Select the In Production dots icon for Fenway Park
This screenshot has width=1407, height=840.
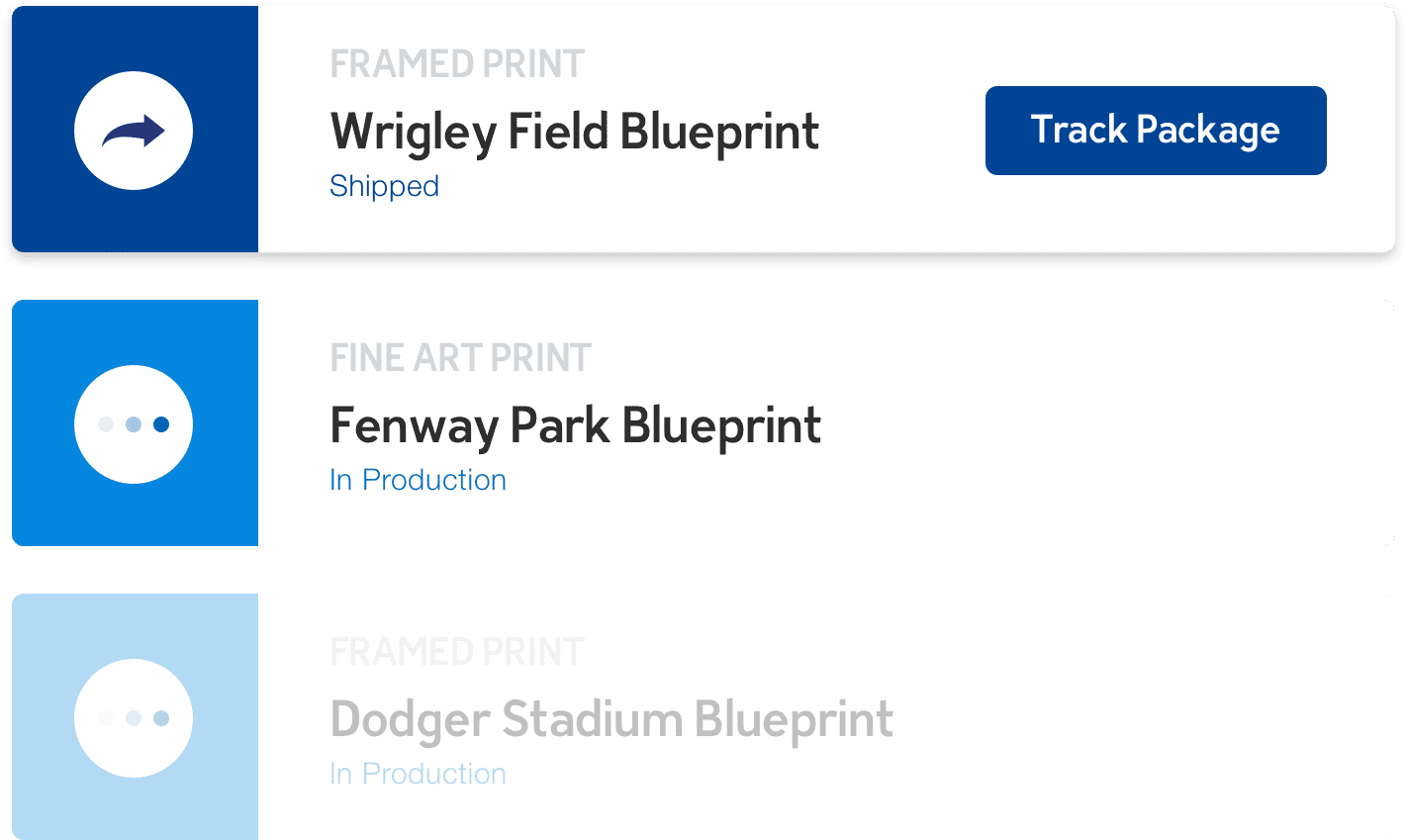click(x=134, y=423)
